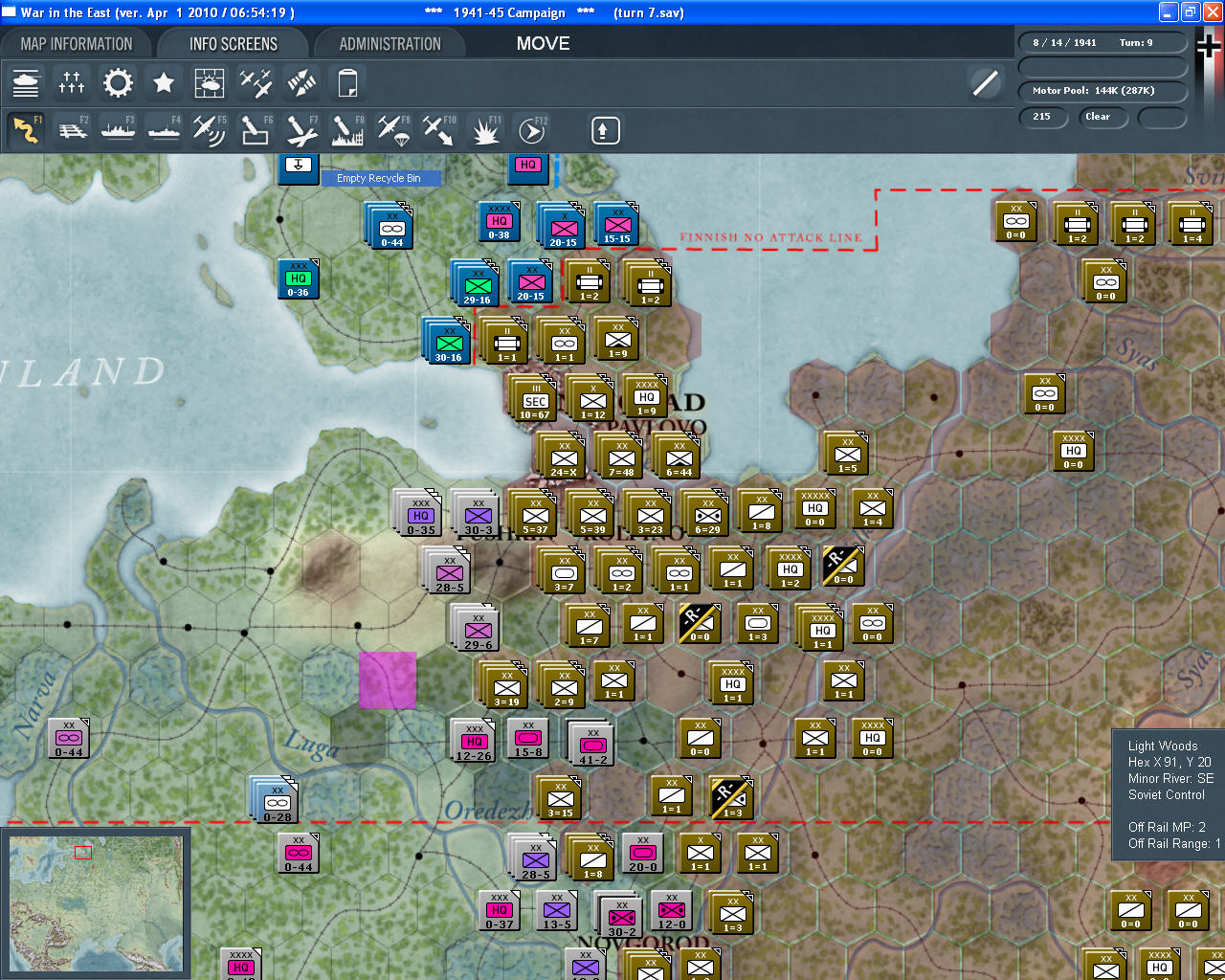Select the air group transfer mission (F10)
The image size is (1225, 980).
pos(439,129)
